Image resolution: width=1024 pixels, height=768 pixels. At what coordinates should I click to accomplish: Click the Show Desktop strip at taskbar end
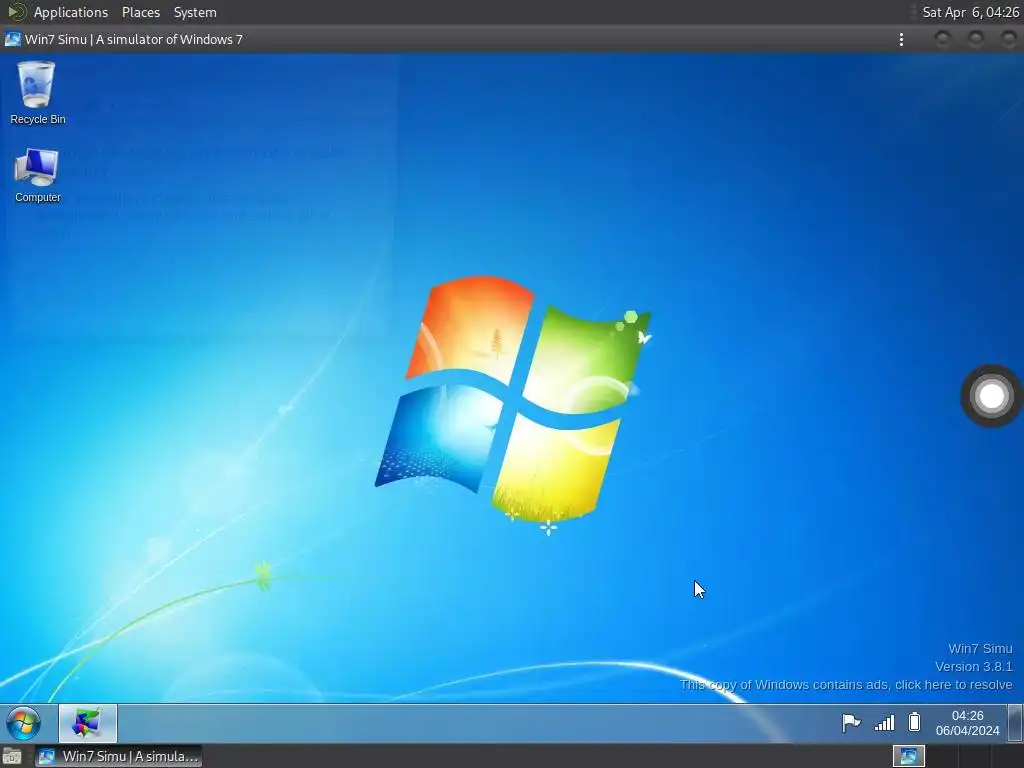pos(1015,723)
